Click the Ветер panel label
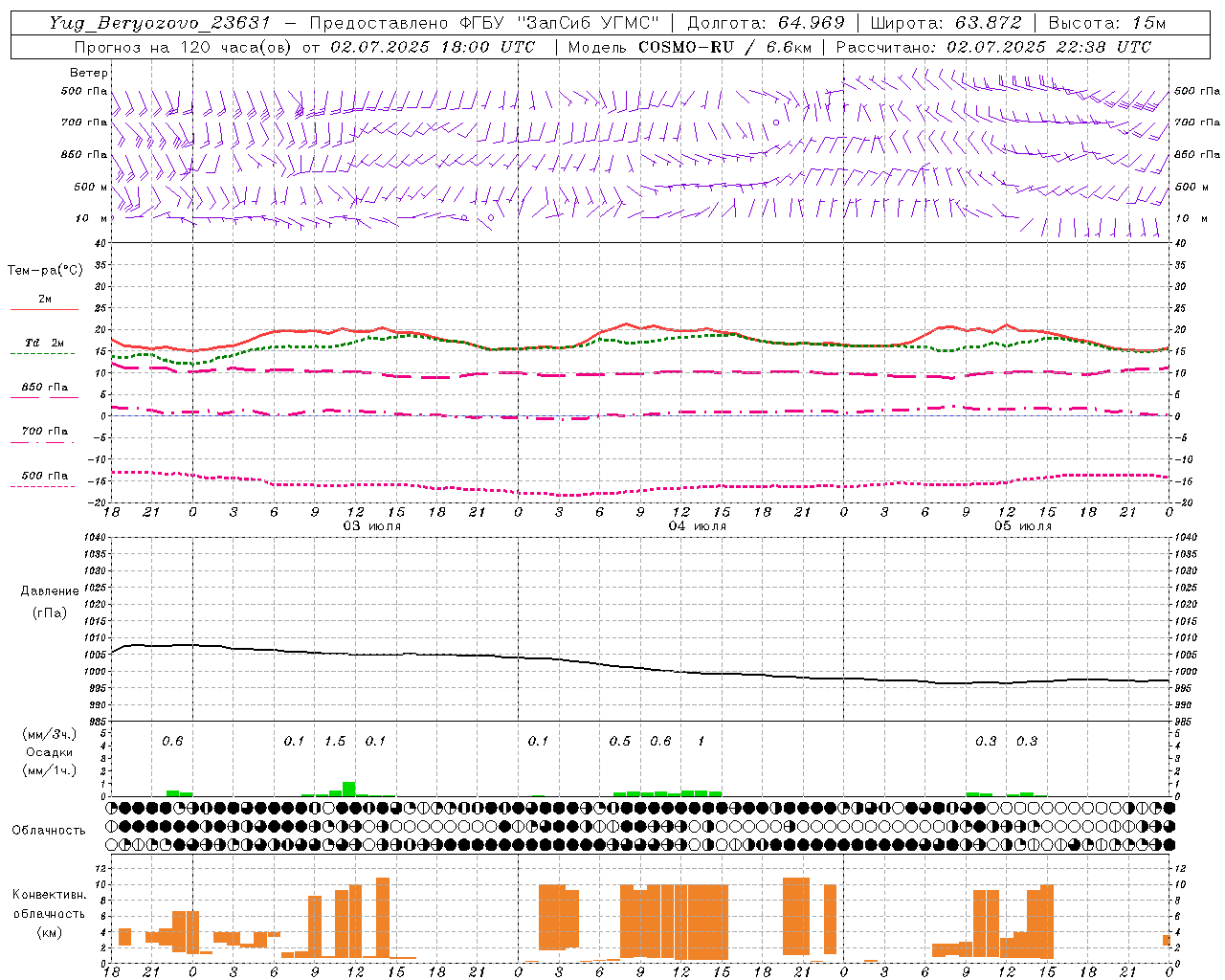Viewport: 1225px width, 980px height. click(x=89, y=73)
